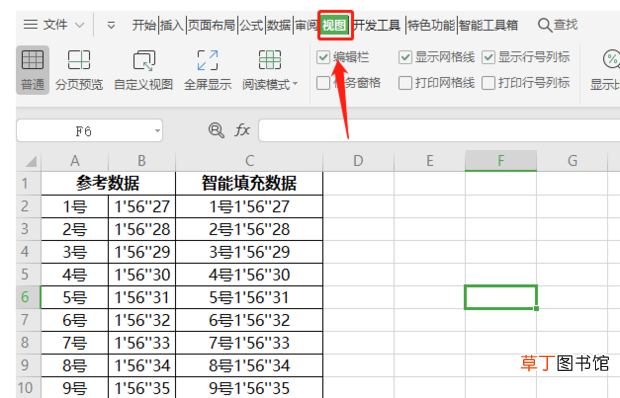Image resolution: width=620 pixels, height=398 pixels.
Task: Open the 插入 ribbon tab
Action: [172, 25]
